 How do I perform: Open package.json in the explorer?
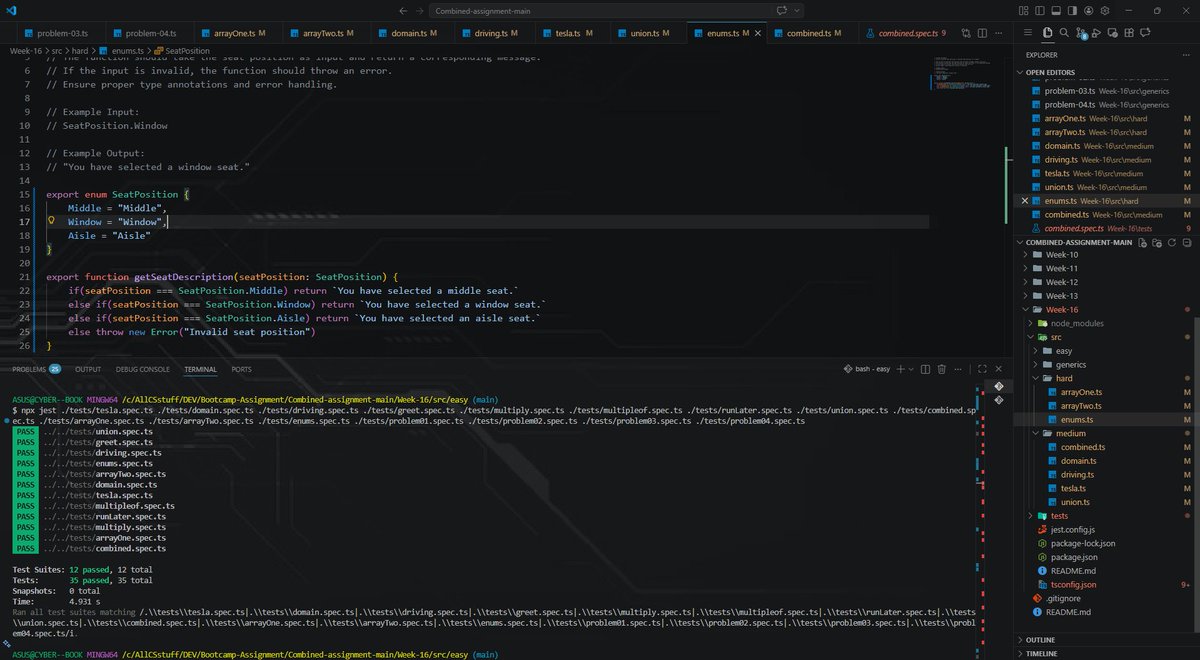pos(1073,557)
